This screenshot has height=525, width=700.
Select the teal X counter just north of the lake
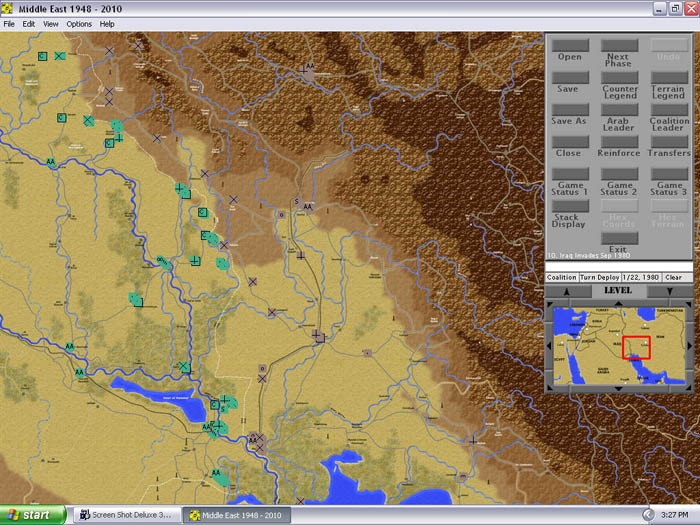tap(184, 367)
